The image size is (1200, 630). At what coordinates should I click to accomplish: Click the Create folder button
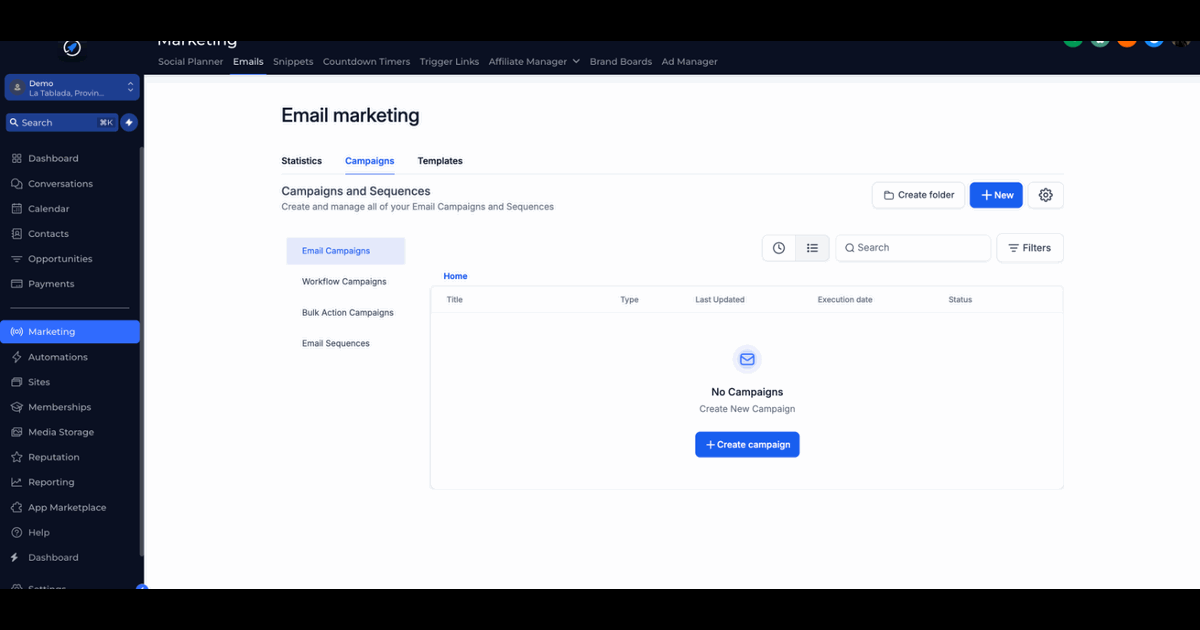click(x=919, y=195)
